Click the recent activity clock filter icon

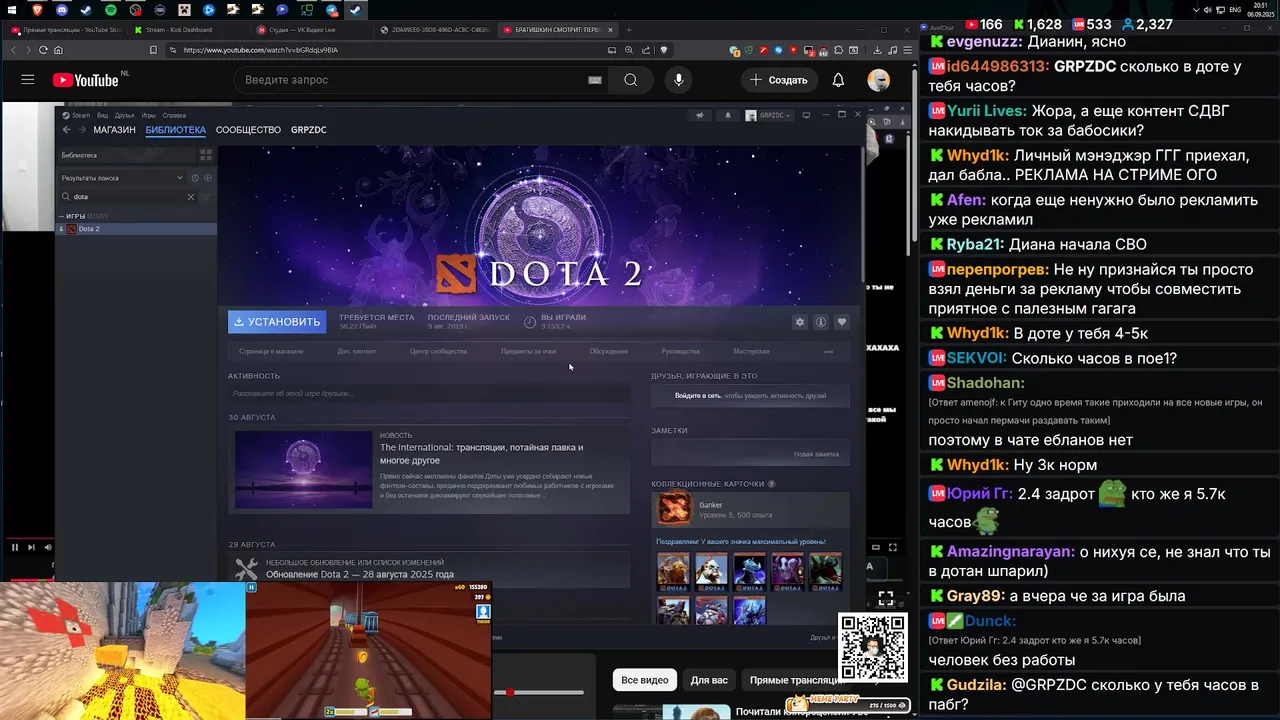pyautogui.click(x=195, y=178)
